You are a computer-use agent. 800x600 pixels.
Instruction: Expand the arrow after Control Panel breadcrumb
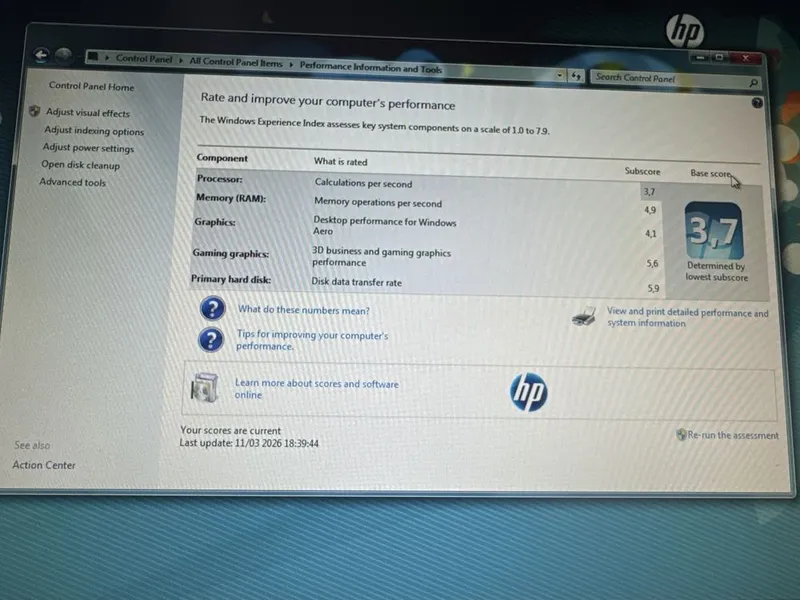[181, 60]
